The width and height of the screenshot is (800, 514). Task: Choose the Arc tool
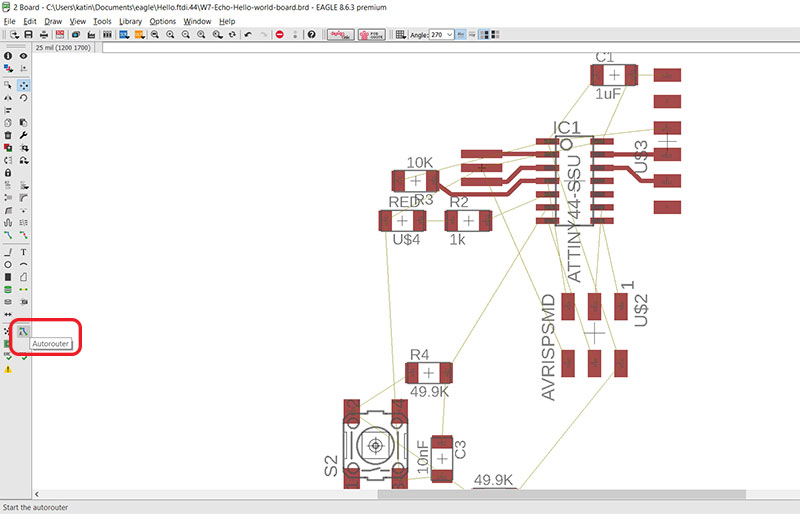pyautogui.click(x=23, y=264)
